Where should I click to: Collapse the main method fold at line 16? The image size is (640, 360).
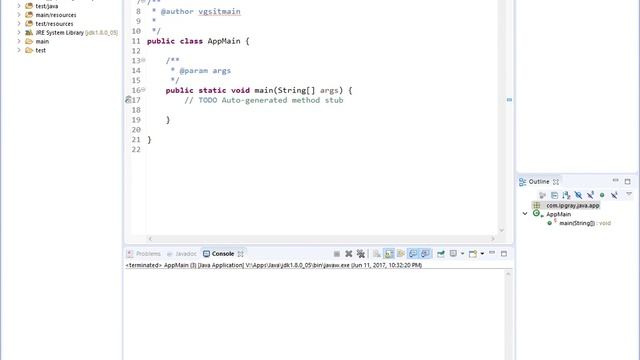(143, 90)
